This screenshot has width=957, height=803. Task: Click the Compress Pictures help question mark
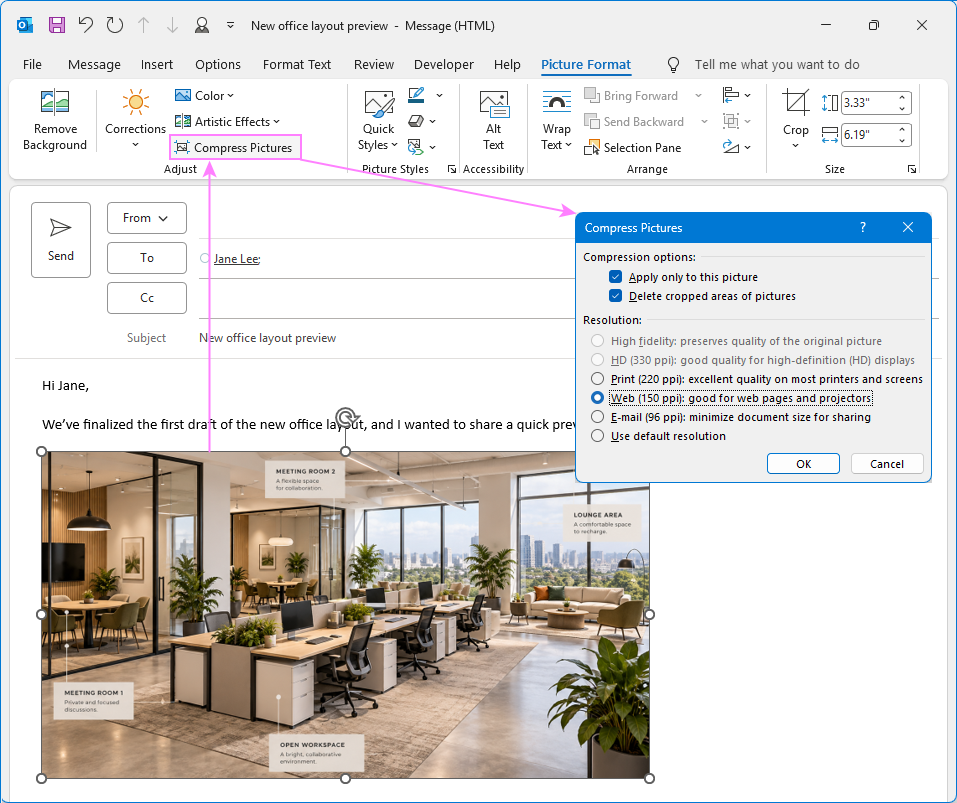(862, 228)
